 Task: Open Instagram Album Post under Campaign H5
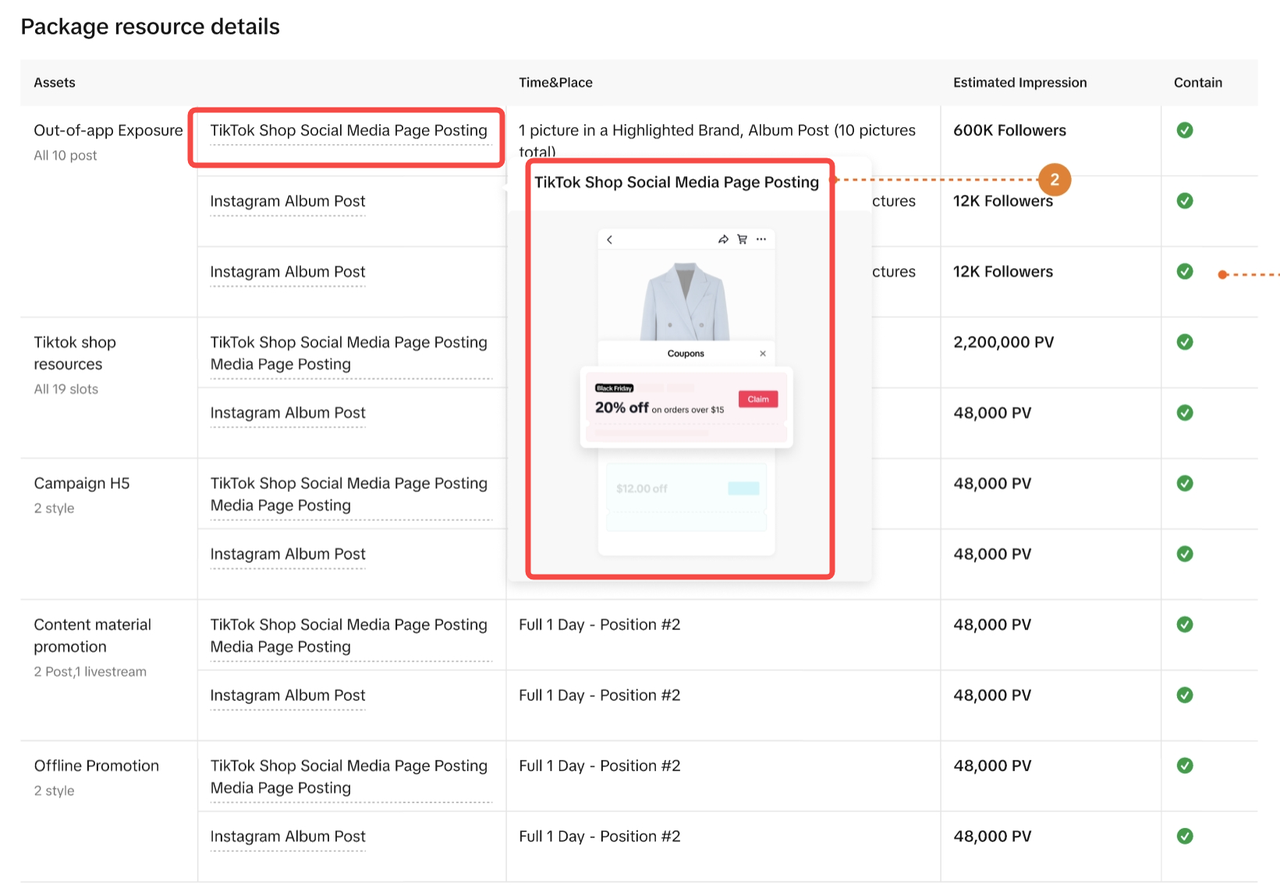coord(288,554)
